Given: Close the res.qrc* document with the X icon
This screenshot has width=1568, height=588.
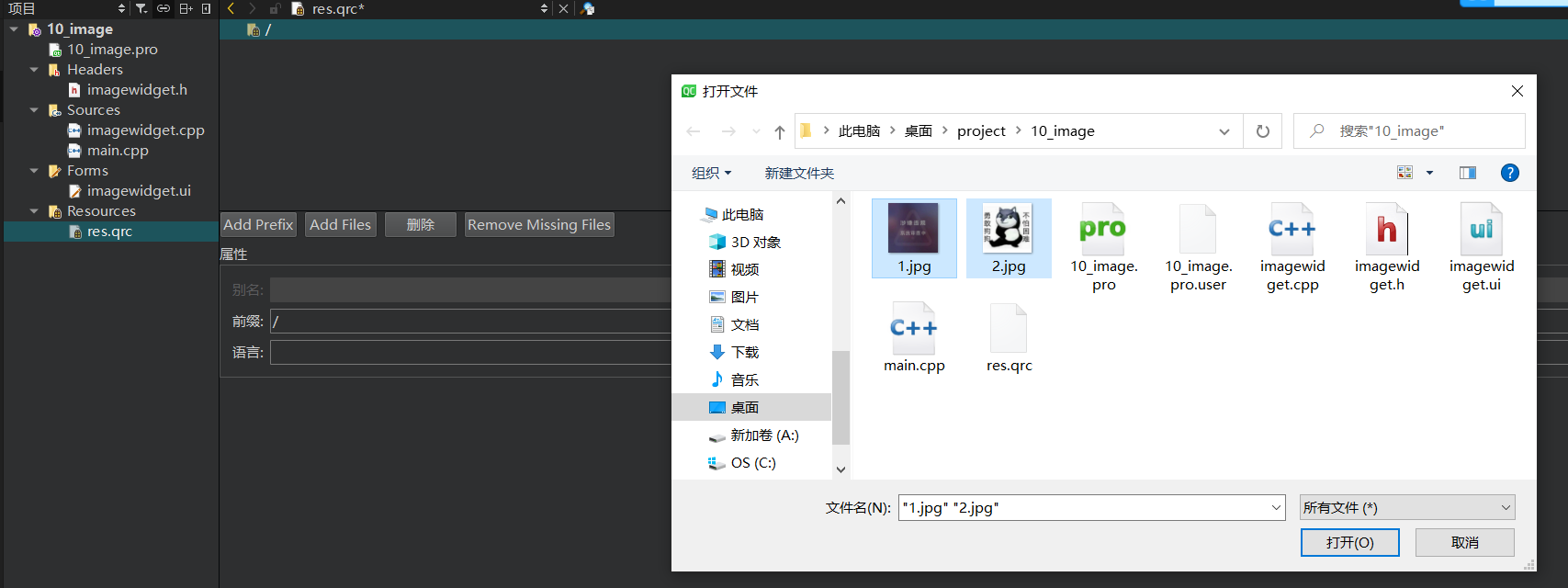Looking at the screenshot, I should pos(564,8).
